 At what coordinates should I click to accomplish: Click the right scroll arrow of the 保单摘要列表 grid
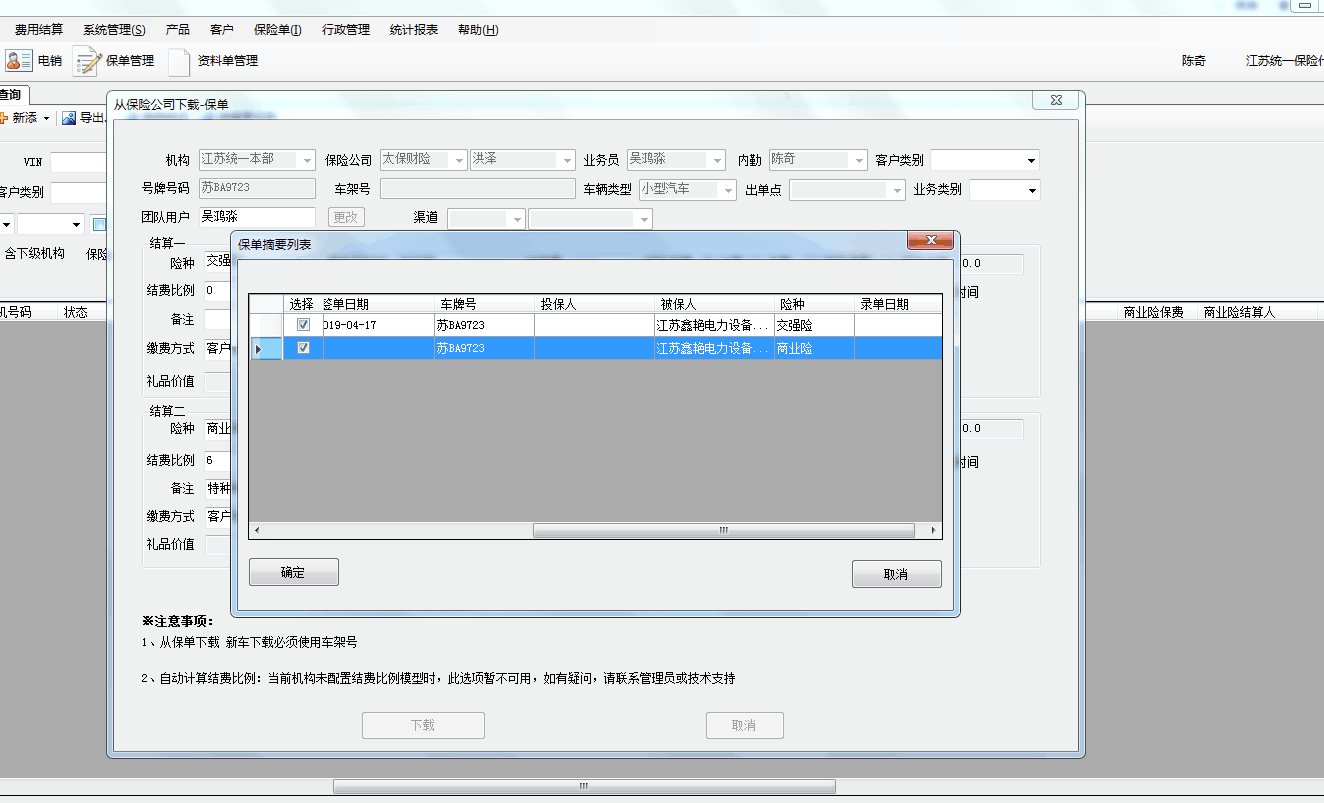point(934,531)
